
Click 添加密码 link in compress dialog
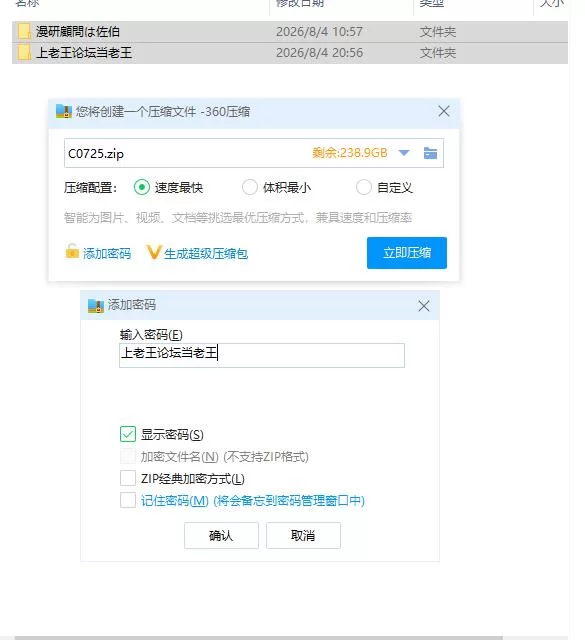point(107,253)
